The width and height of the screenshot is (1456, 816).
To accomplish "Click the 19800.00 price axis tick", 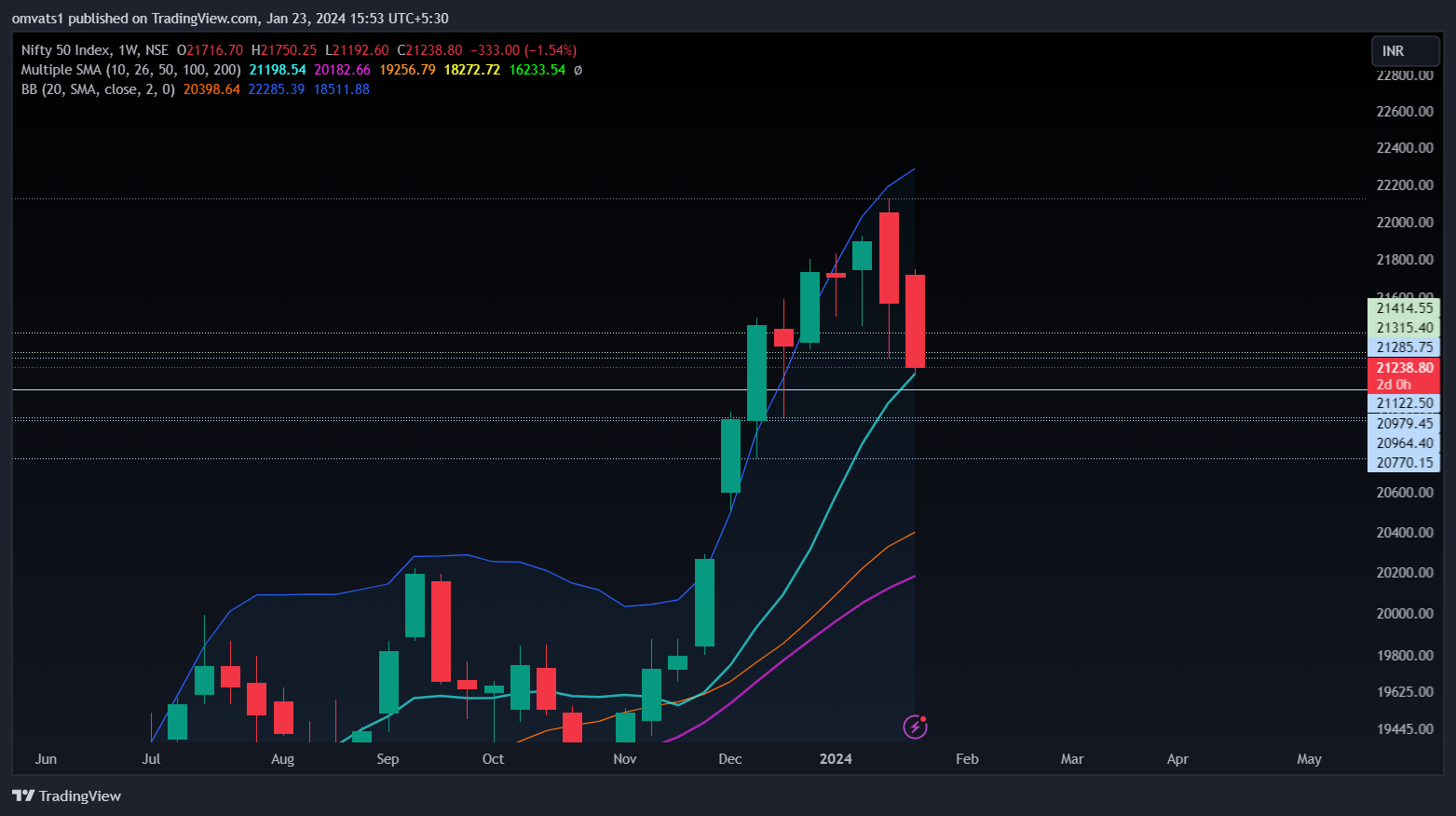I will 1405,656.
